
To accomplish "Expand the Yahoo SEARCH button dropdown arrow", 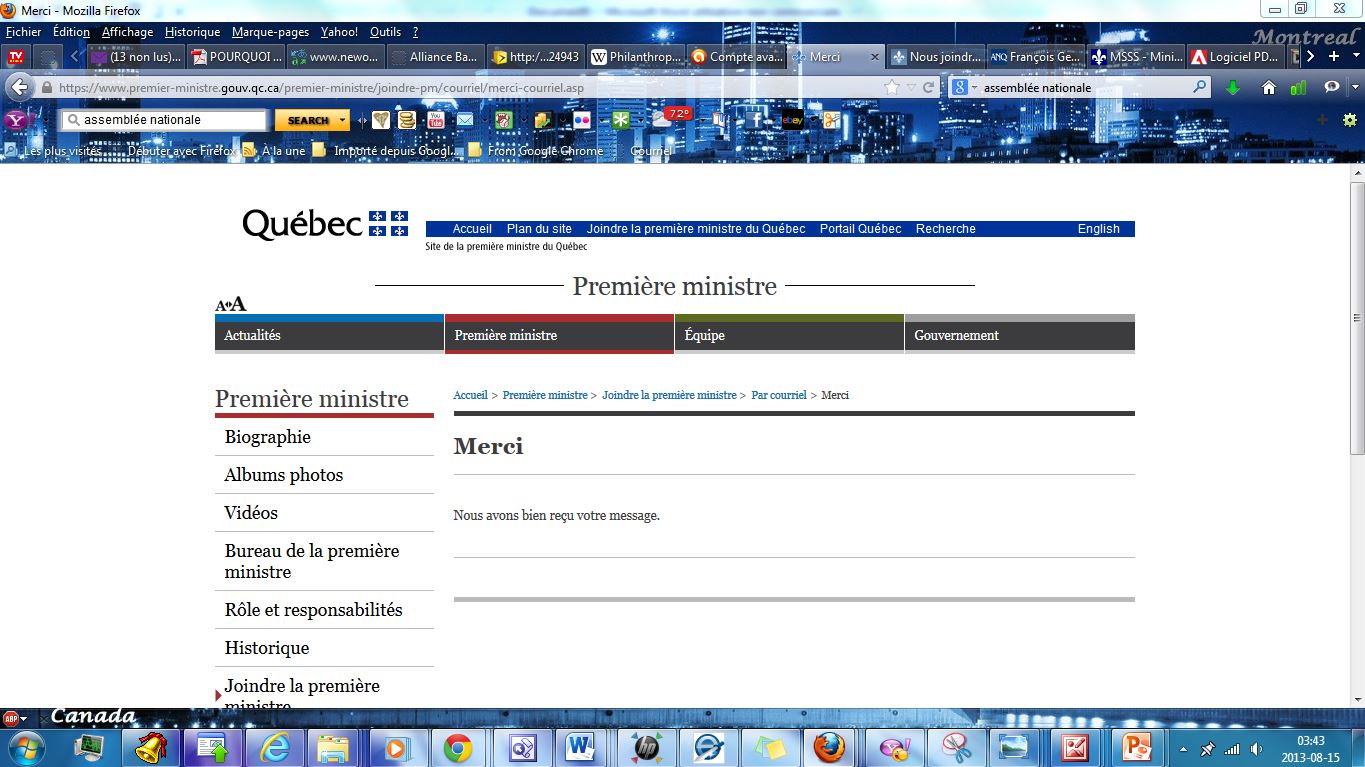I will click(343, 120).
